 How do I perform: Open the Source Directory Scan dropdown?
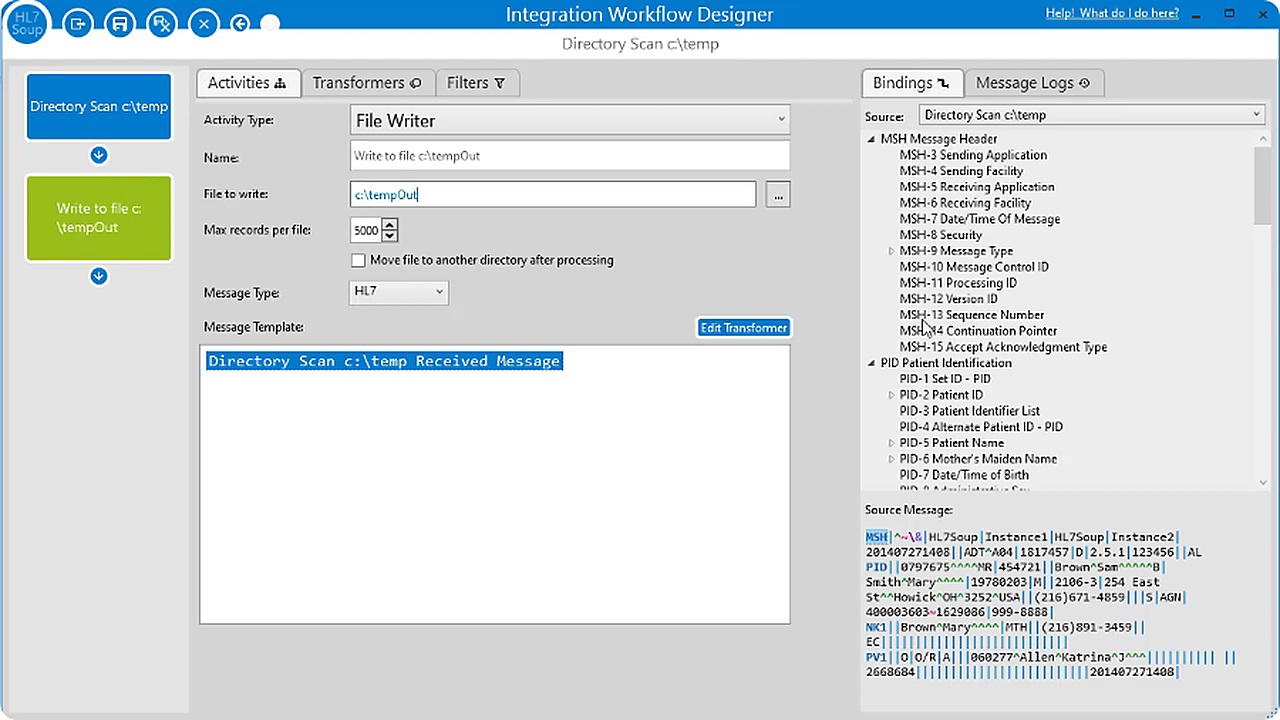click(x=1092, y=115)
